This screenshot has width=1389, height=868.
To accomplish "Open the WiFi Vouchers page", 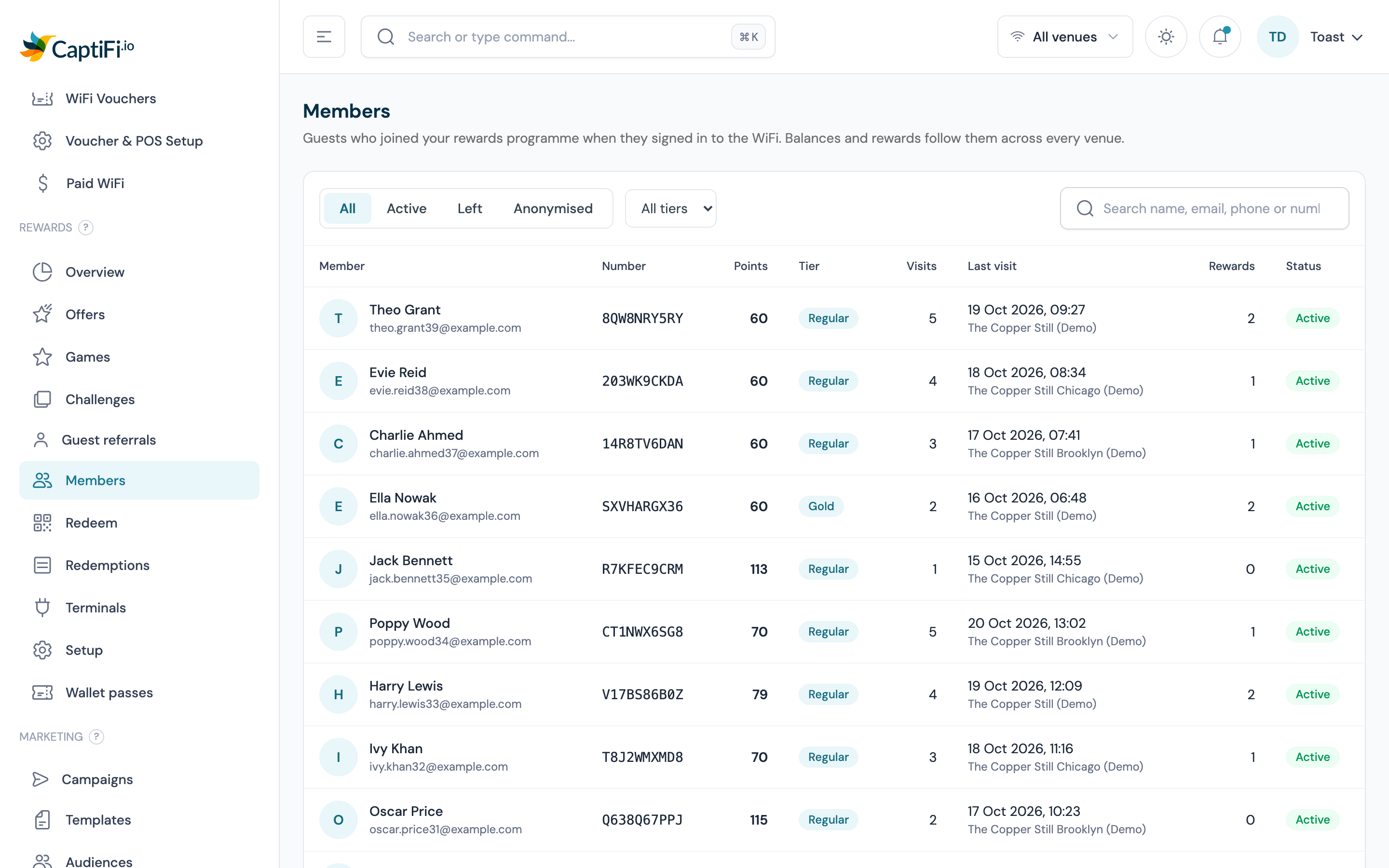I will [139, 99].
